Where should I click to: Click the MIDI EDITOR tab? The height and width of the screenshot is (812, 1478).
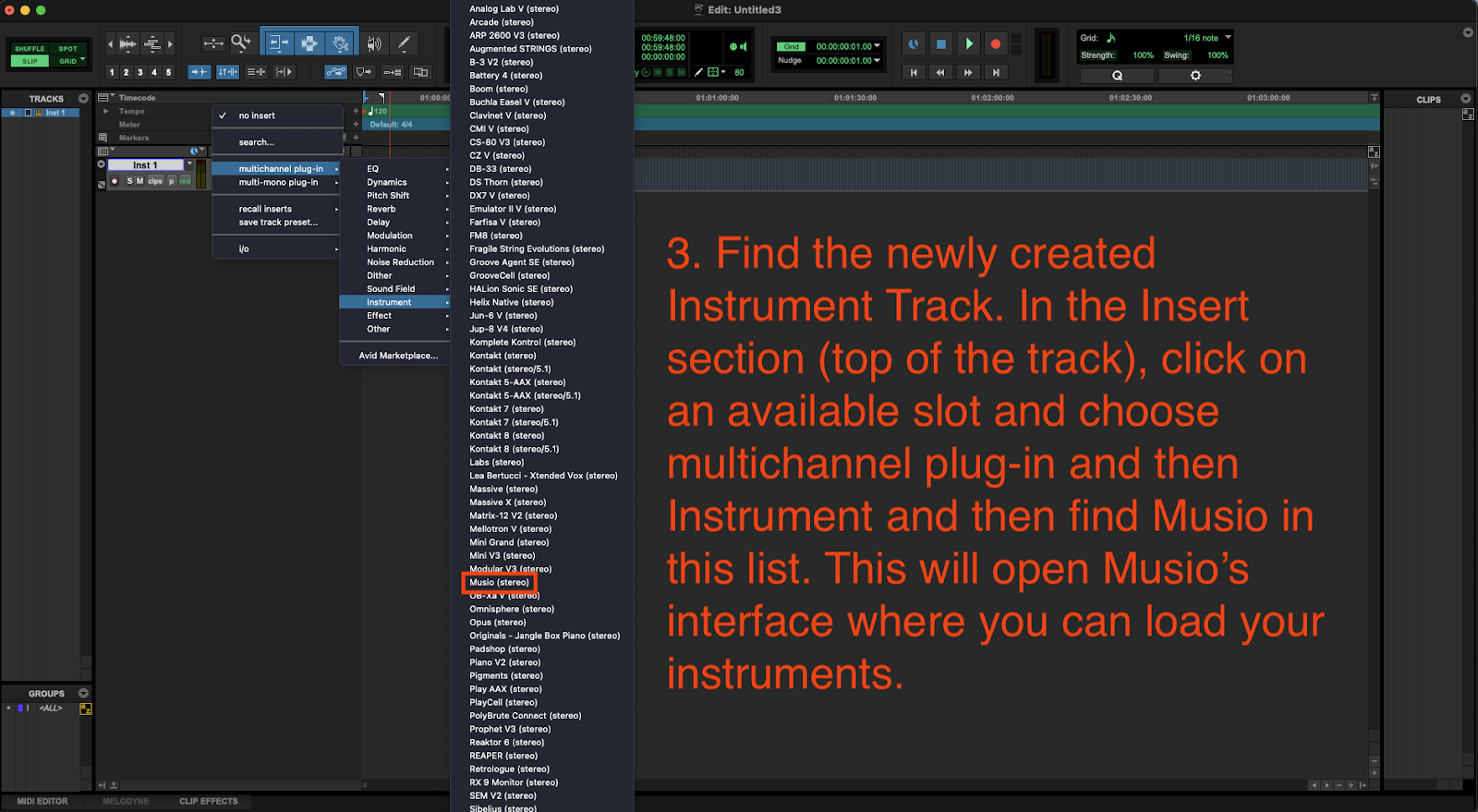[x=42, y=802]
